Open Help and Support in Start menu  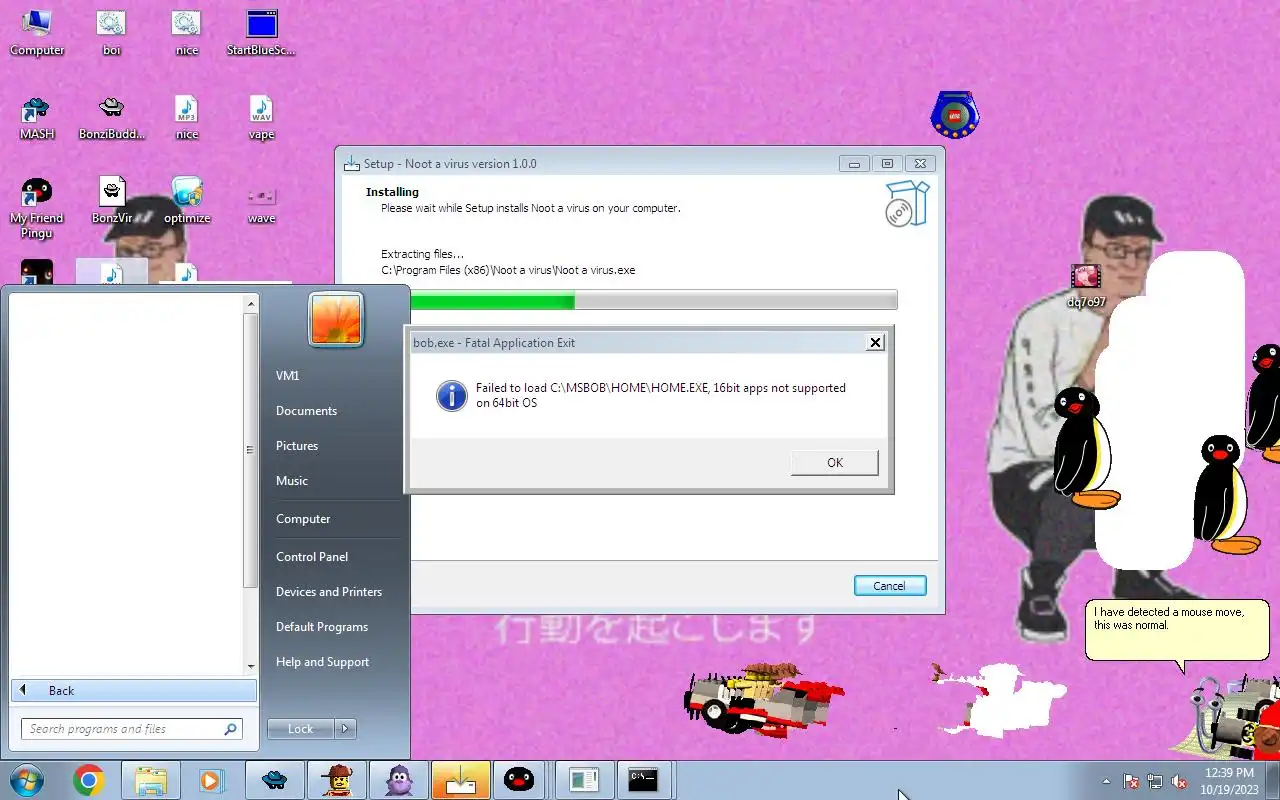(322, 662)
